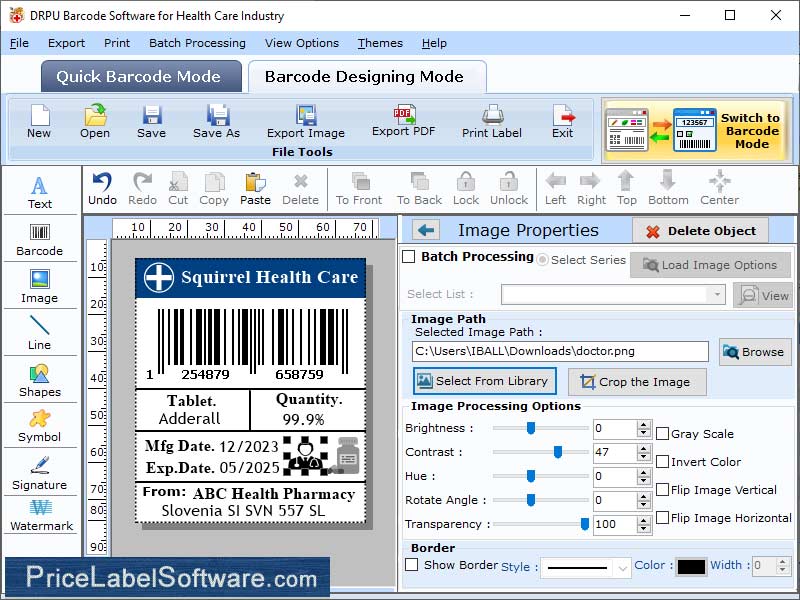Click the Delete Object button
The height and width of the screenshot is (600, 800).
coord(701,231)
